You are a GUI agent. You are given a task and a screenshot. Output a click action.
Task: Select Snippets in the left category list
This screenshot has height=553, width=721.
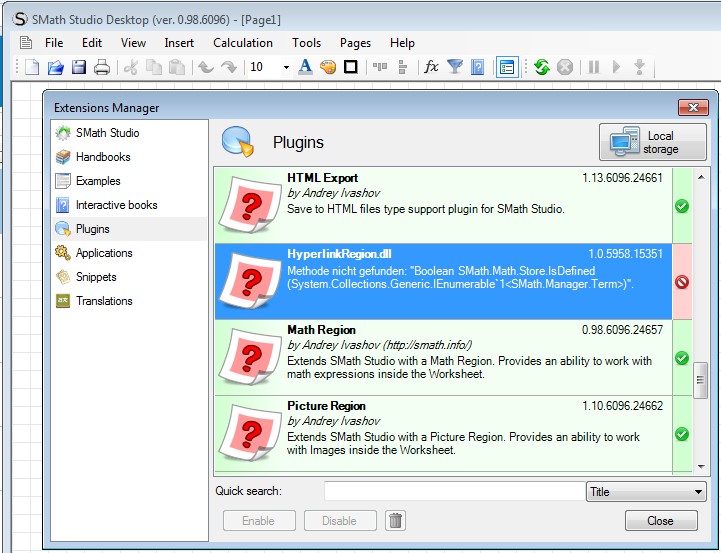pos(96,277)
